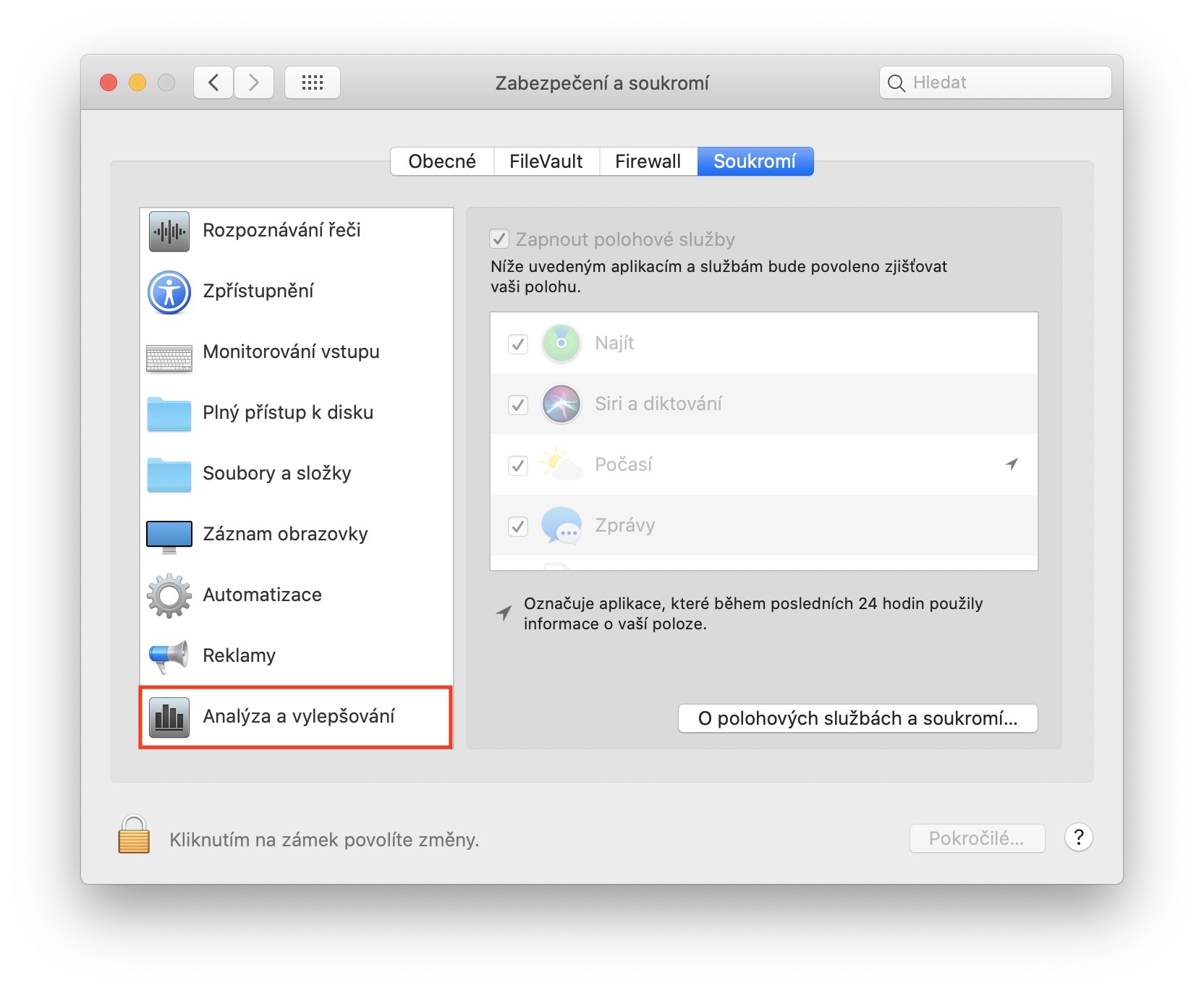
Task: Click the Zprávy app name
Action: [625, 526]
